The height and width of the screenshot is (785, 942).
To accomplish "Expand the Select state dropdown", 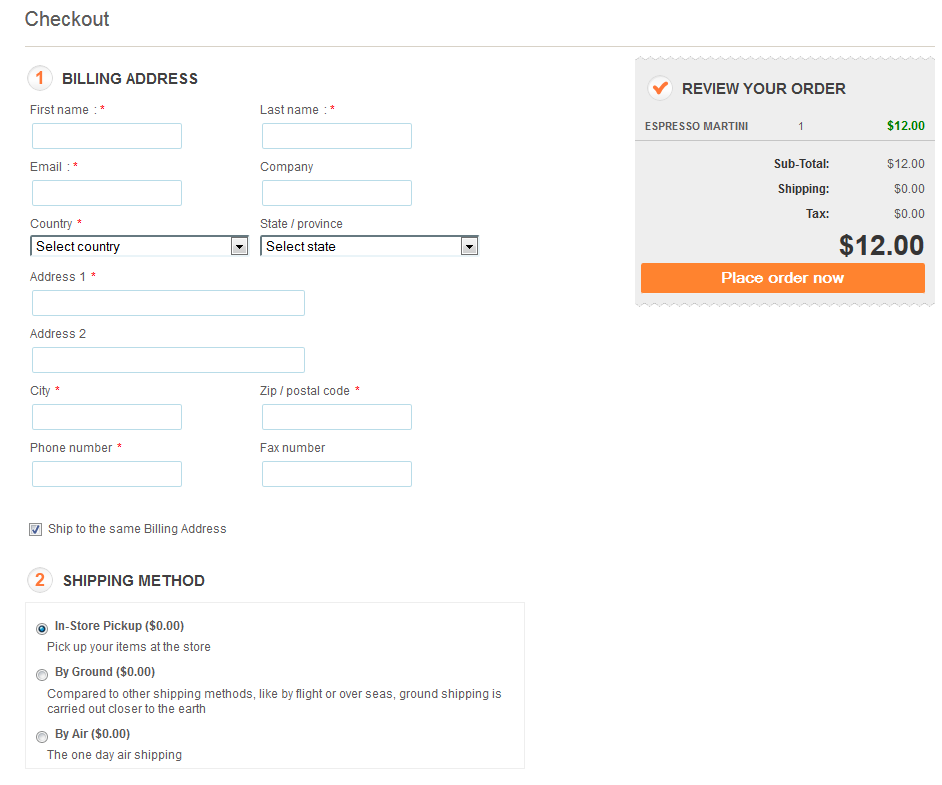I will (369, 246).
